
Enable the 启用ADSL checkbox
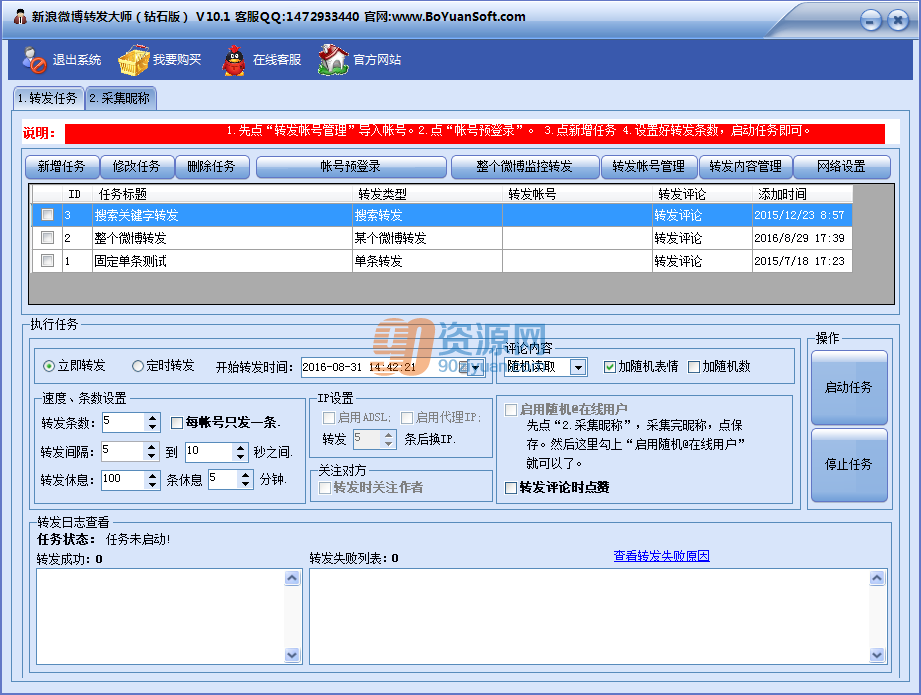point(328,418)
